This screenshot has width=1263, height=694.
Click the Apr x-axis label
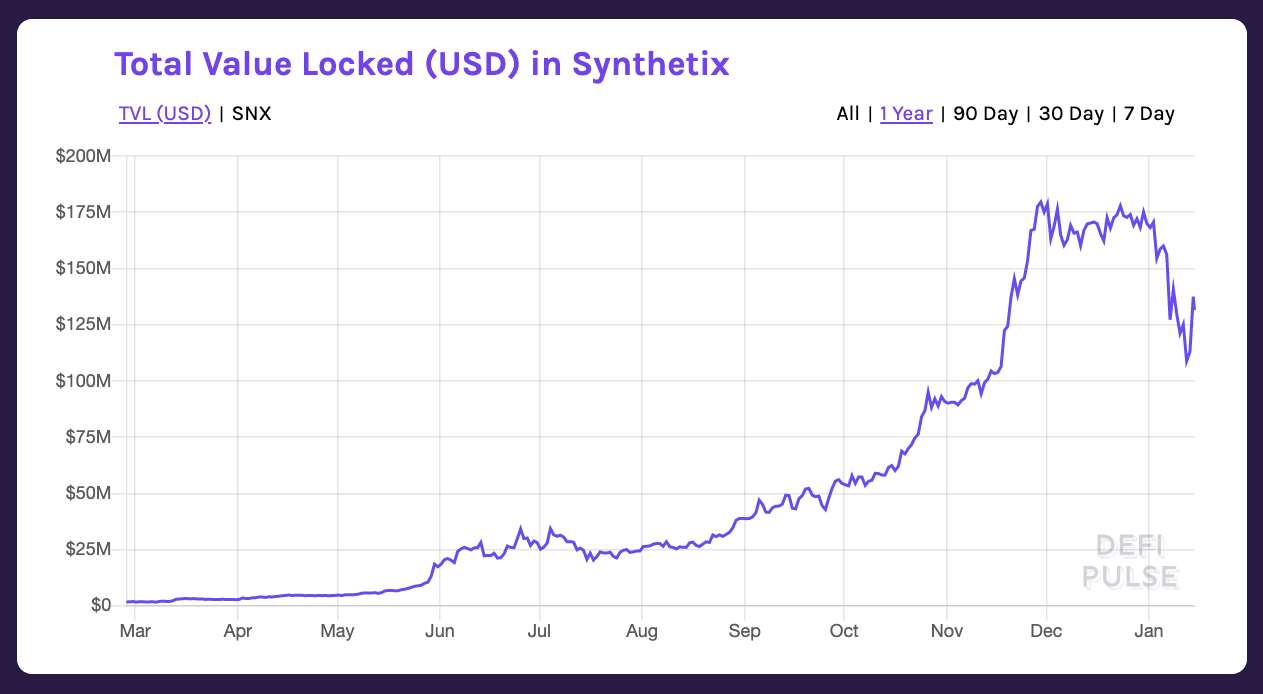click(x=237, y=631)
